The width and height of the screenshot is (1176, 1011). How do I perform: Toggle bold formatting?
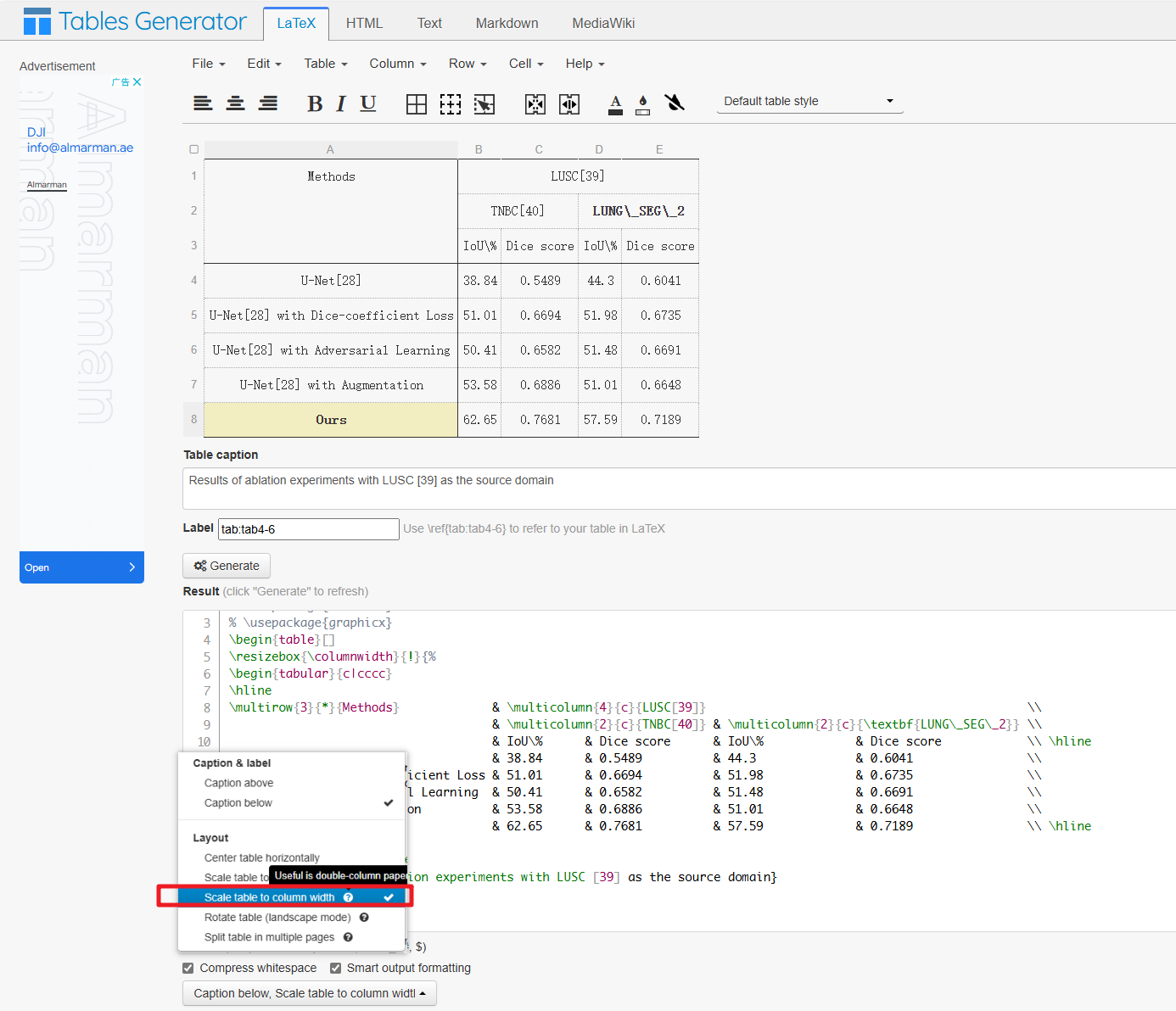(x=315, y=103)
